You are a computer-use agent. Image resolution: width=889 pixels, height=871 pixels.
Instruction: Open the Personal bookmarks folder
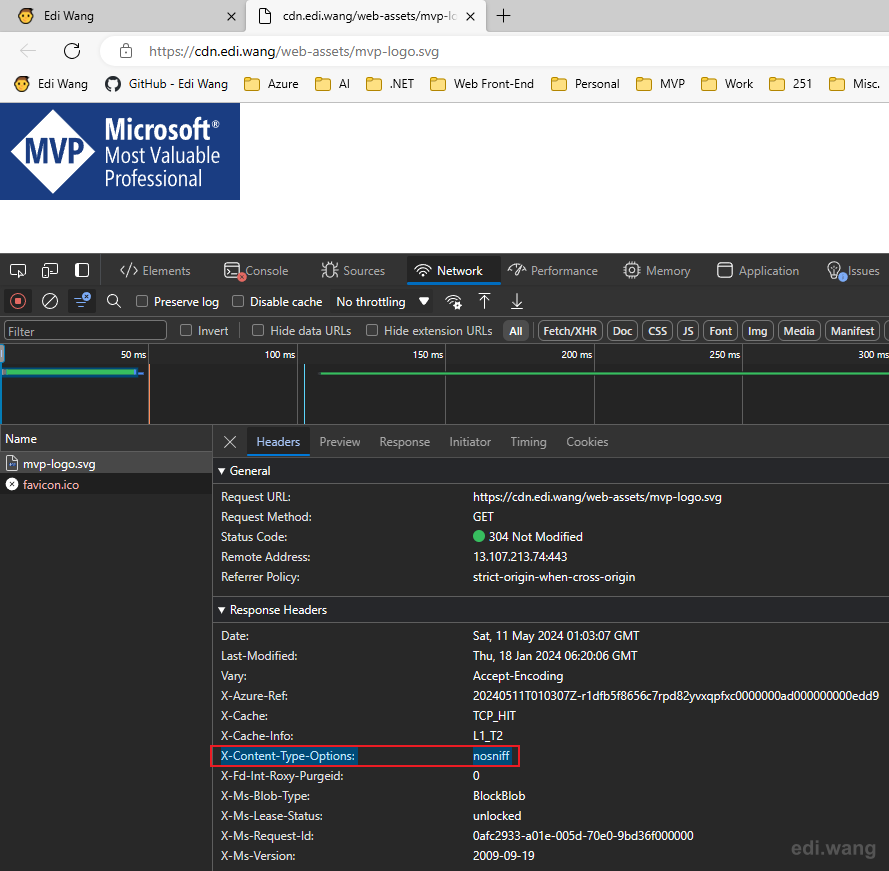(586, 84)
